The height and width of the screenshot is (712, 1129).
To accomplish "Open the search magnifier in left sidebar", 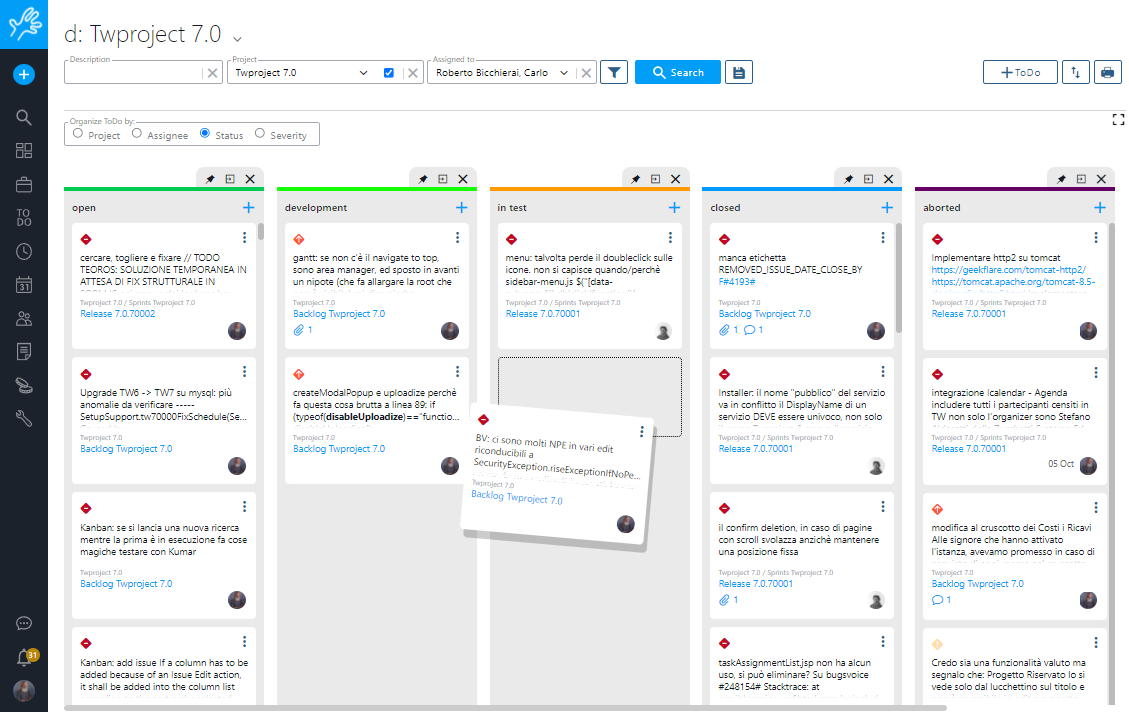I will [24, 117].
